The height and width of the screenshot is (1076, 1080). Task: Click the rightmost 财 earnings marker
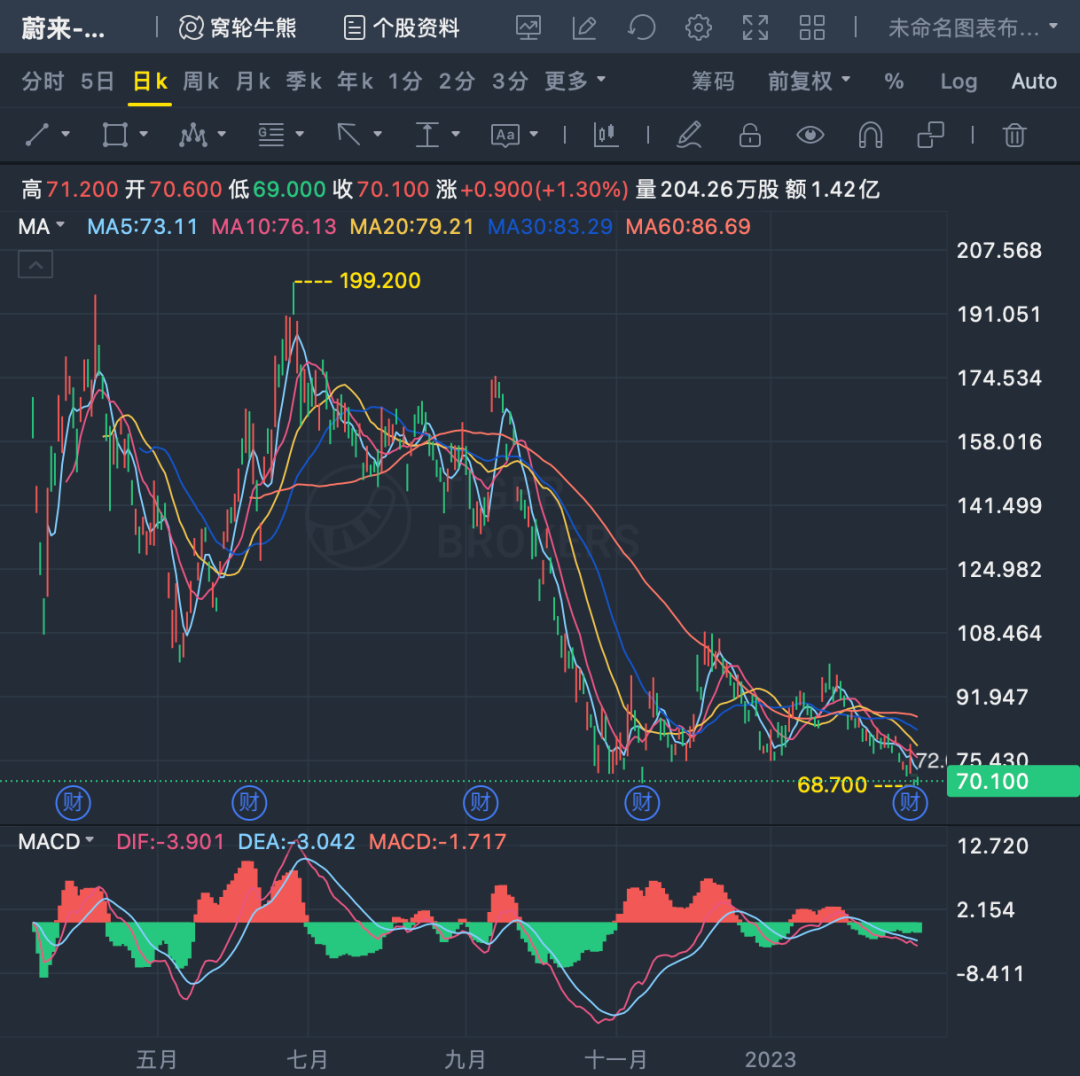pyautogui.click(x=910, y=803)
